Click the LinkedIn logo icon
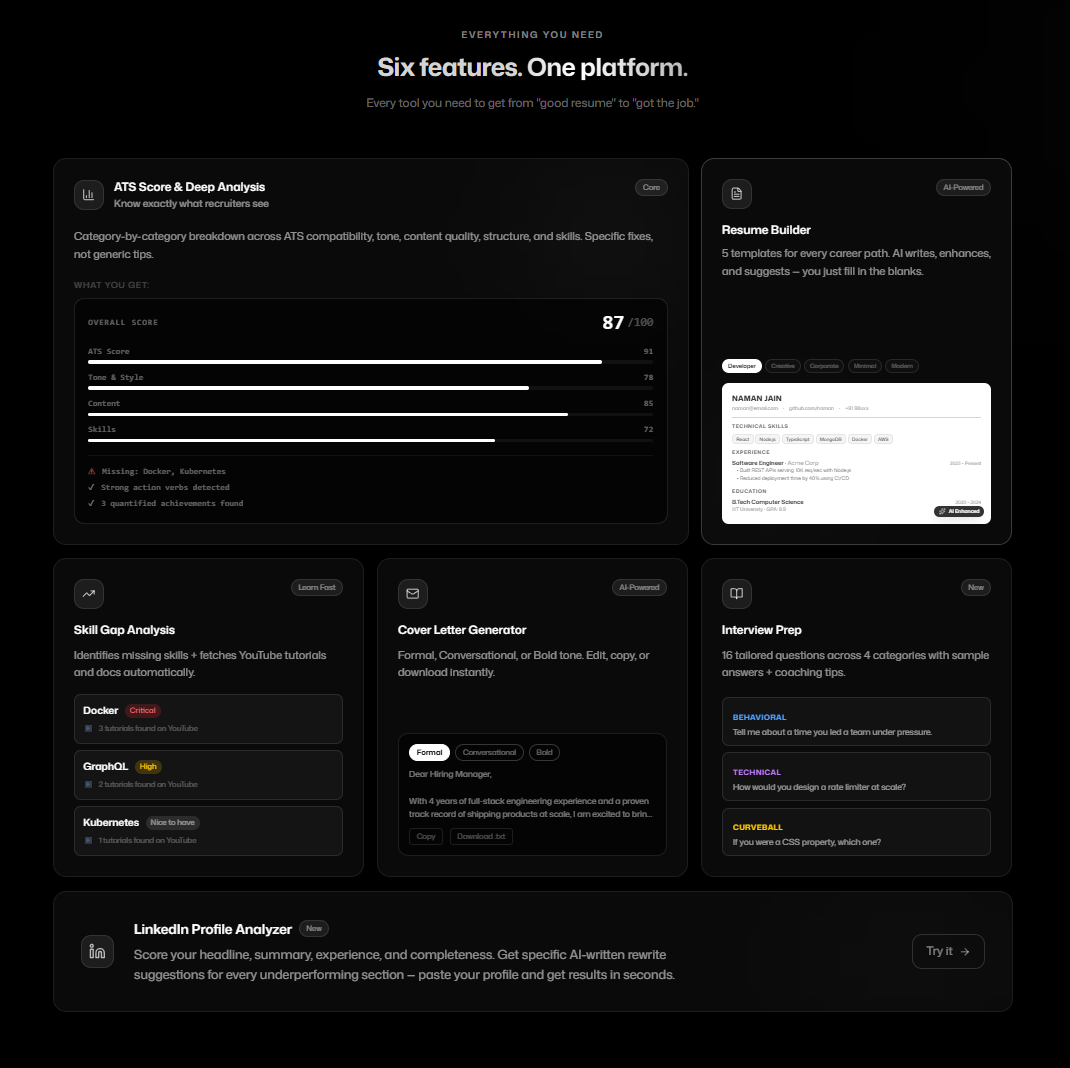 pos(98,951)
